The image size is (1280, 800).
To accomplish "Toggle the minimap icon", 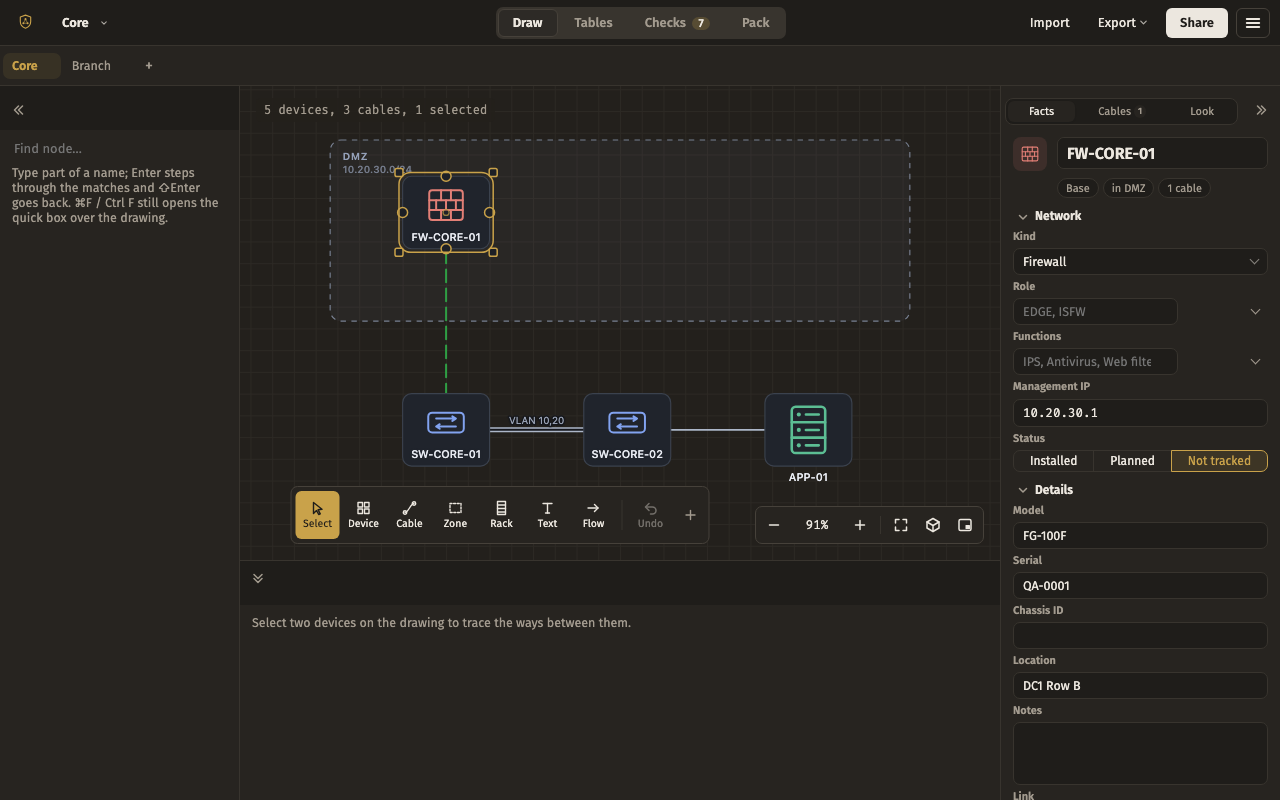I will [x=965, y=525].
